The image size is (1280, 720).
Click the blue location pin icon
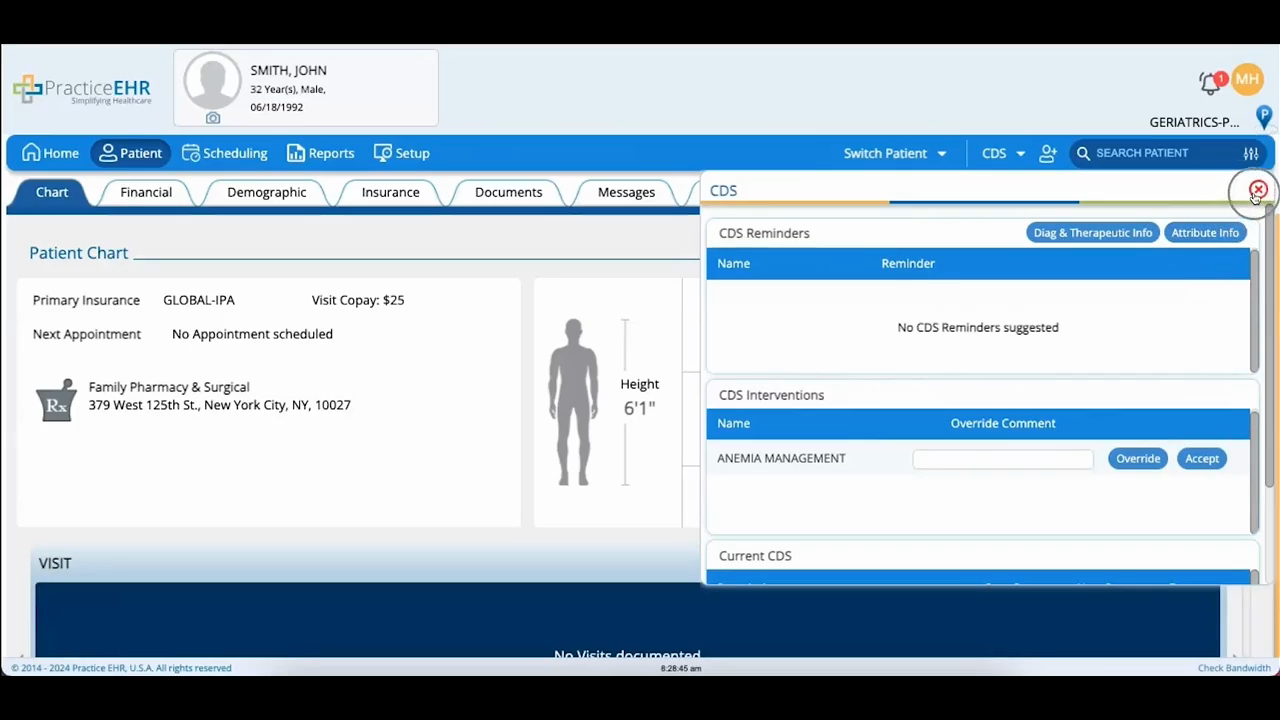click(1264, 118)
